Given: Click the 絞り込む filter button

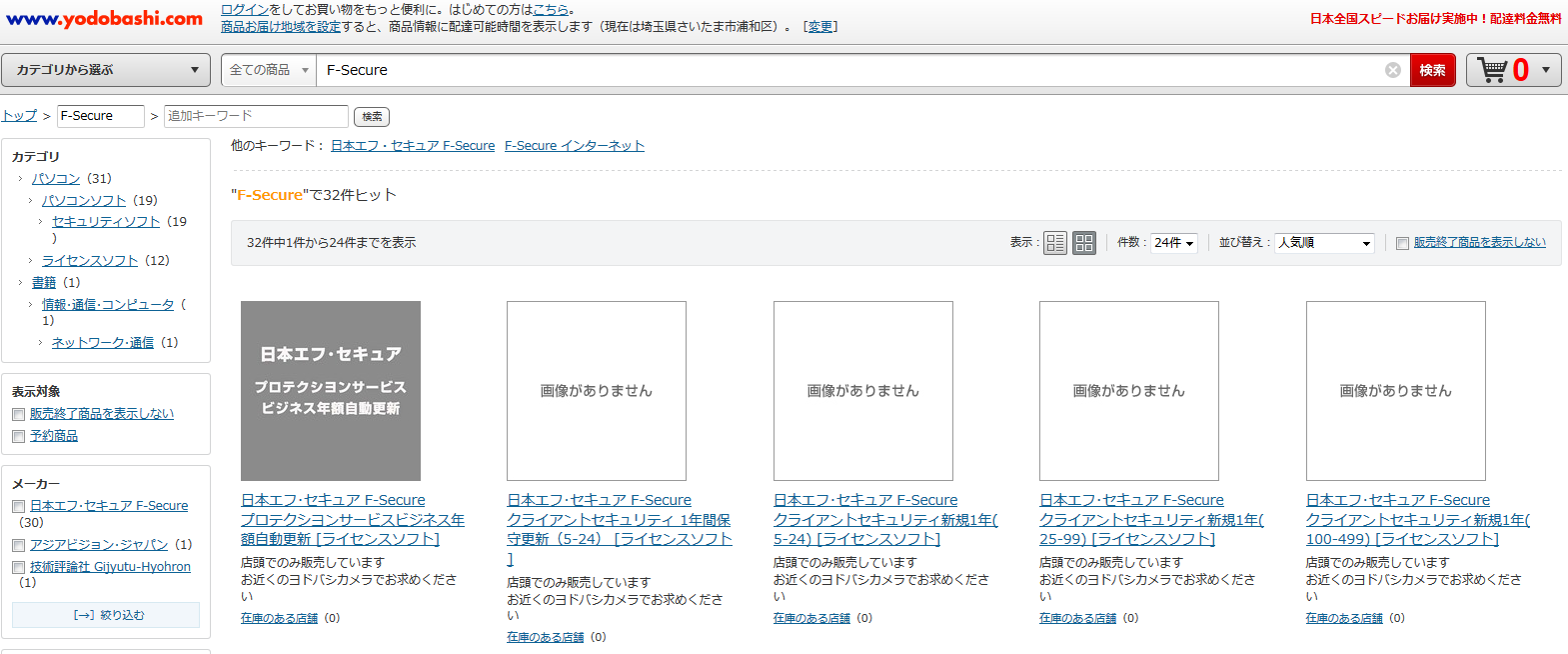Looking at the screenshot, I should tap(106, 615).
